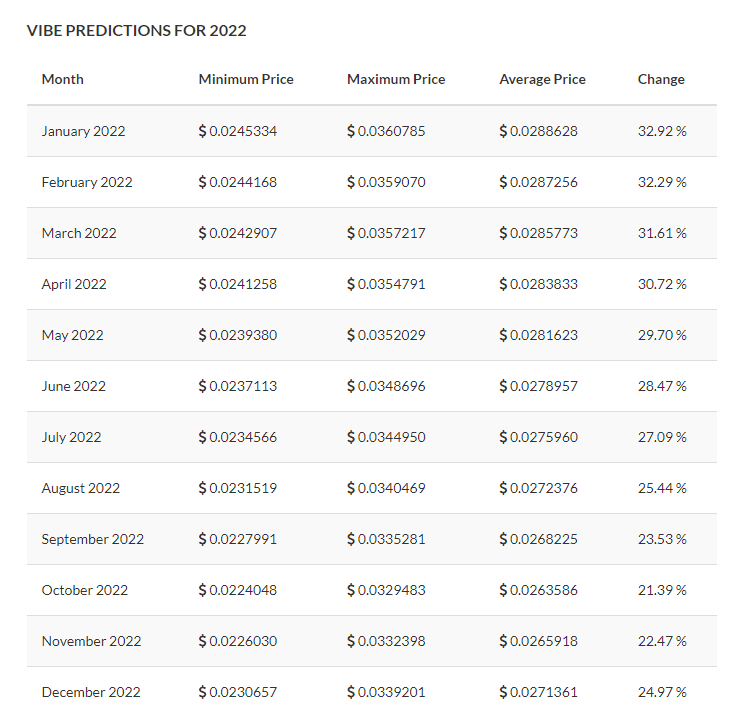Click December 2022 maximum price $0.0339201
Screen dimensions: 742x718
(386, 692)
